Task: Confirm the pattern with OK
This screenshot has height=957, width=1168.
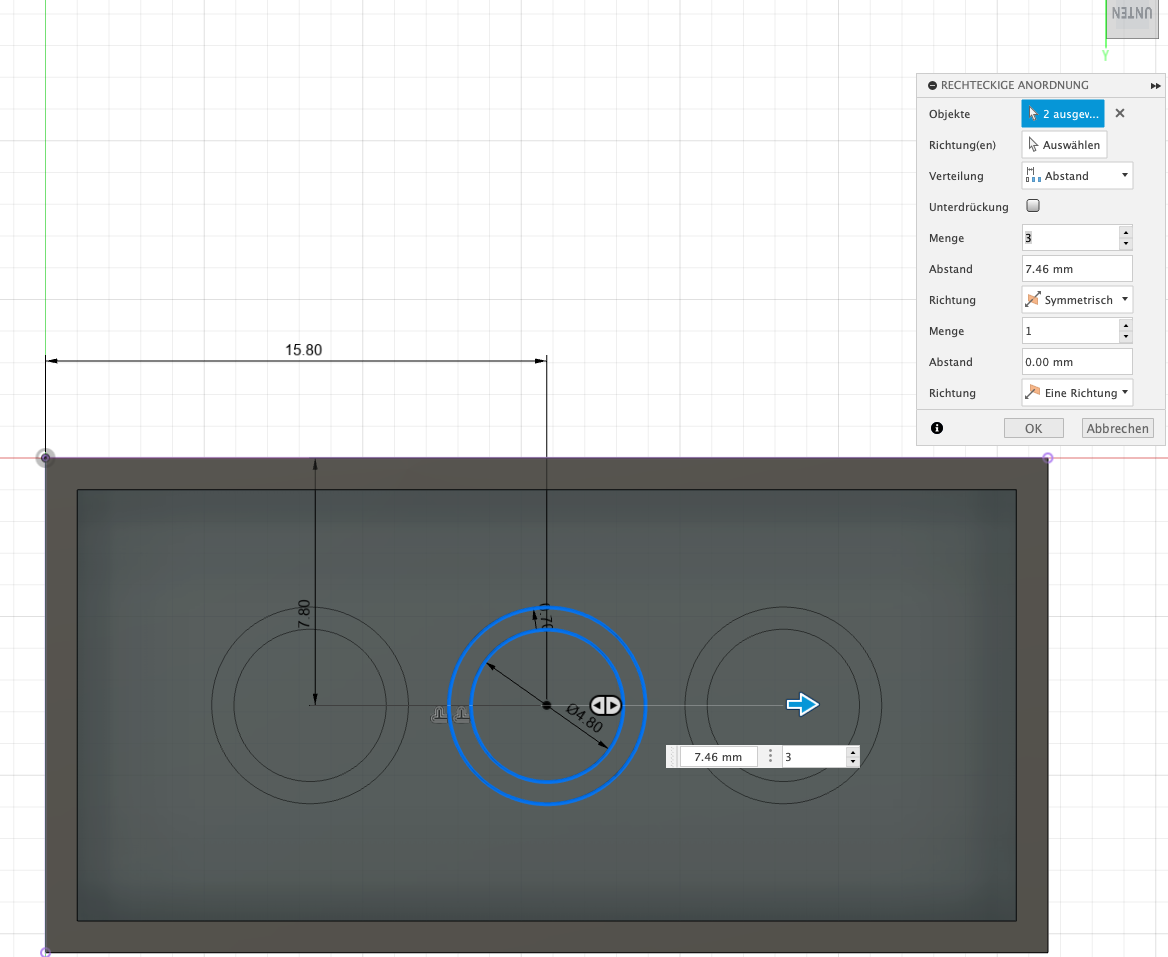Action: click(1033, 428)
